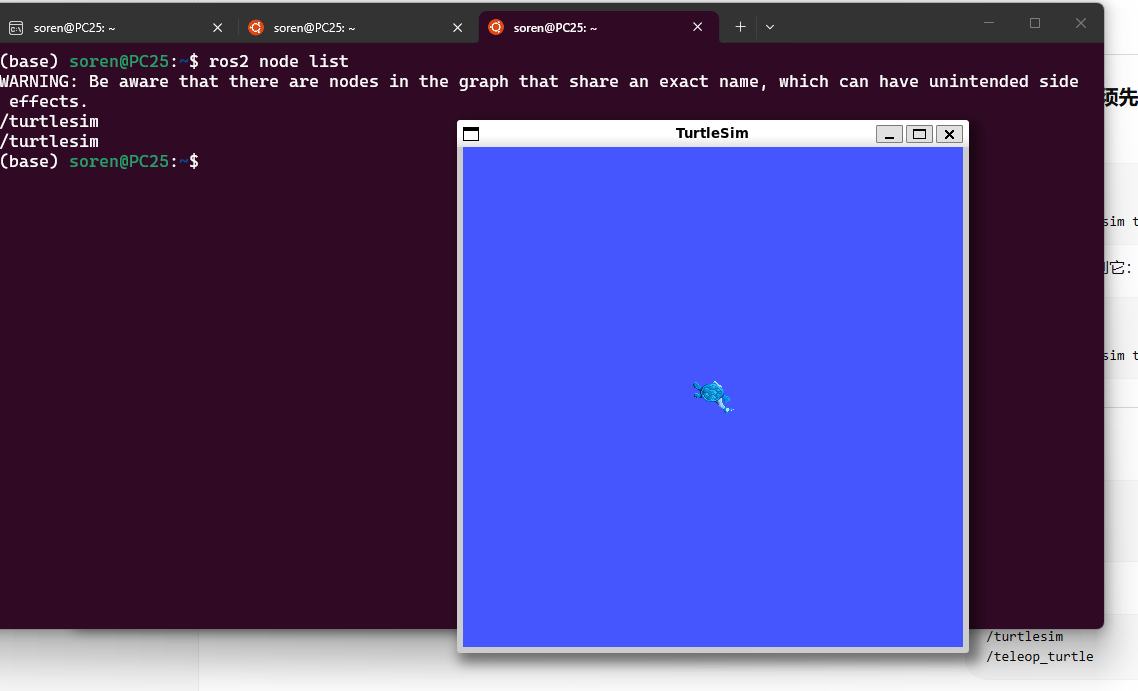Close the active third terminal tab
The height and width of the screenshot is (691, 1138).
pos(697,27)
